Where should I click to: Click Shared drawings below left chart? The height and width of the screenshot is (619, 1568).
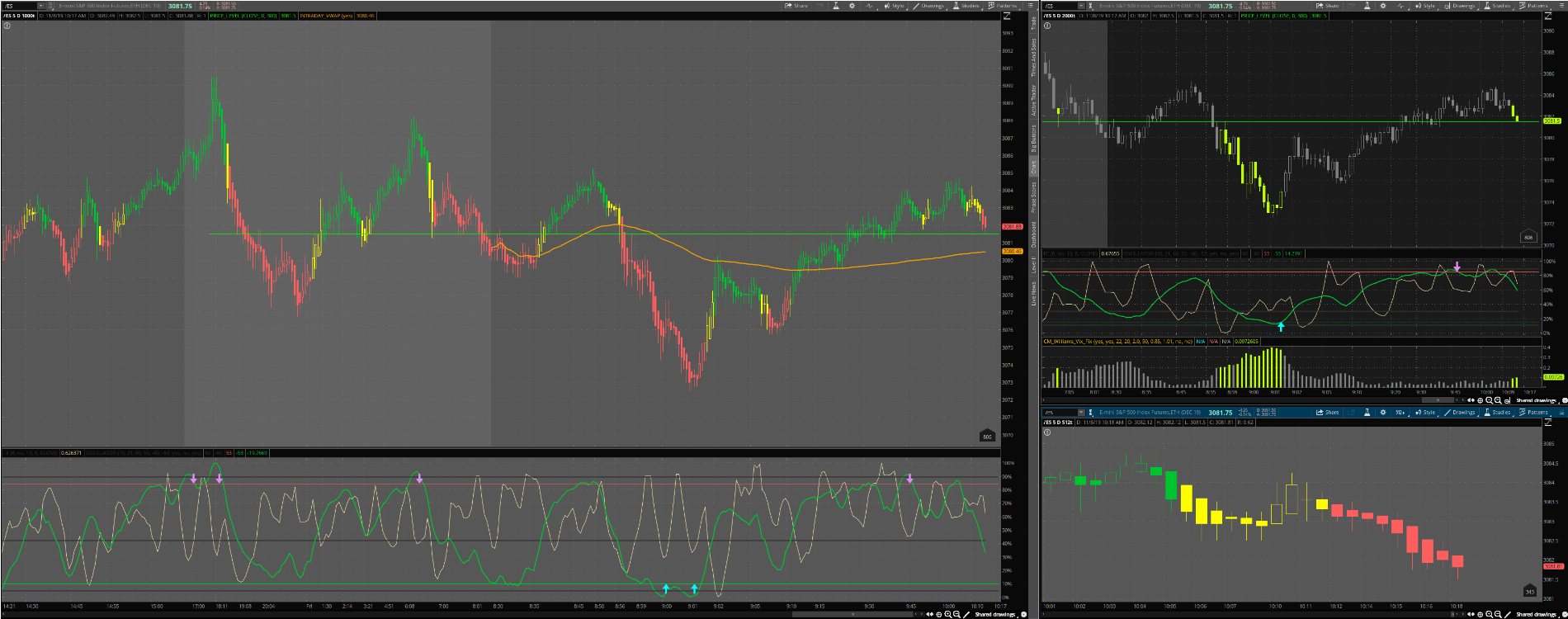click(x=994, y=614)
